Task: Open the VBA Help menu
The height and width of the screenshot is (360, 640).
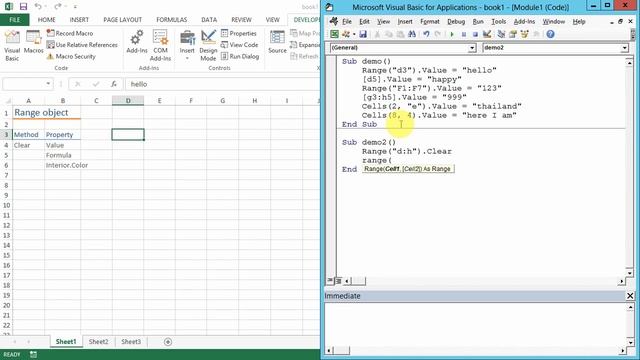Action: point(579,22)
